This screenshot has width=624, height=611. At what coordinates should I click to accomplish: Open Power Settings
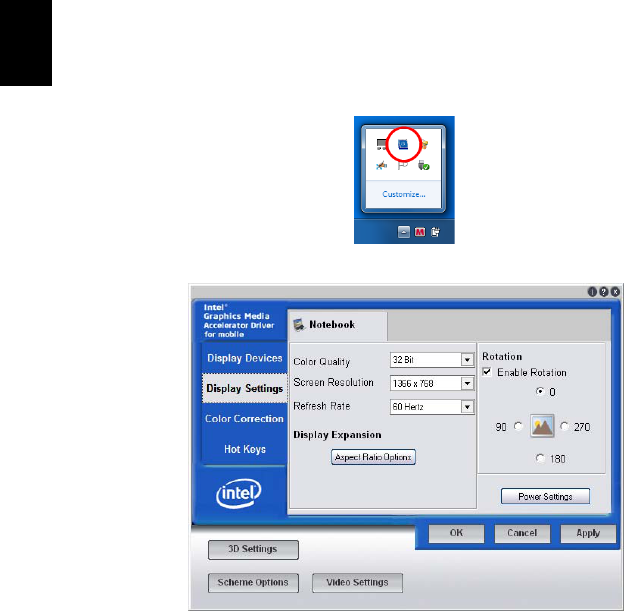[x=545, y=496]
